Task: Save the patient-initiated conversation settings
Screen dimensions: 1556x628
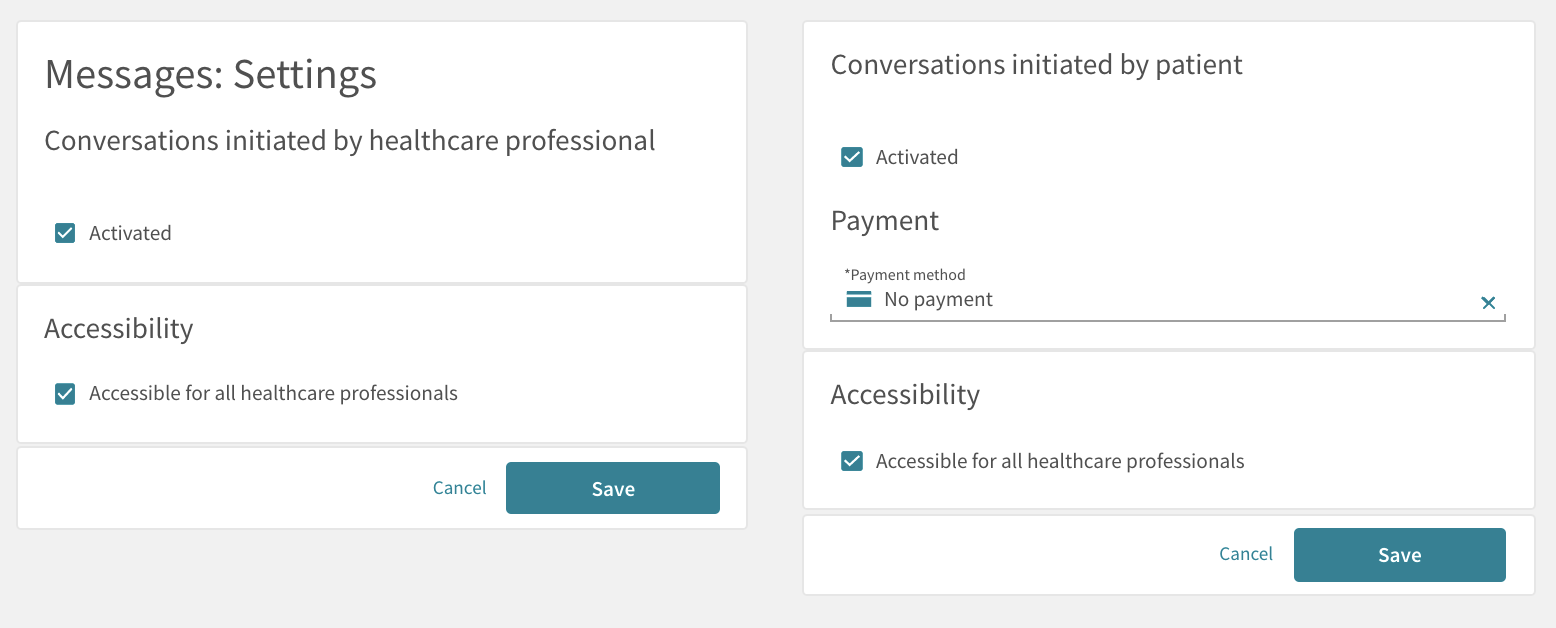Action: (x=1400, y=555)
